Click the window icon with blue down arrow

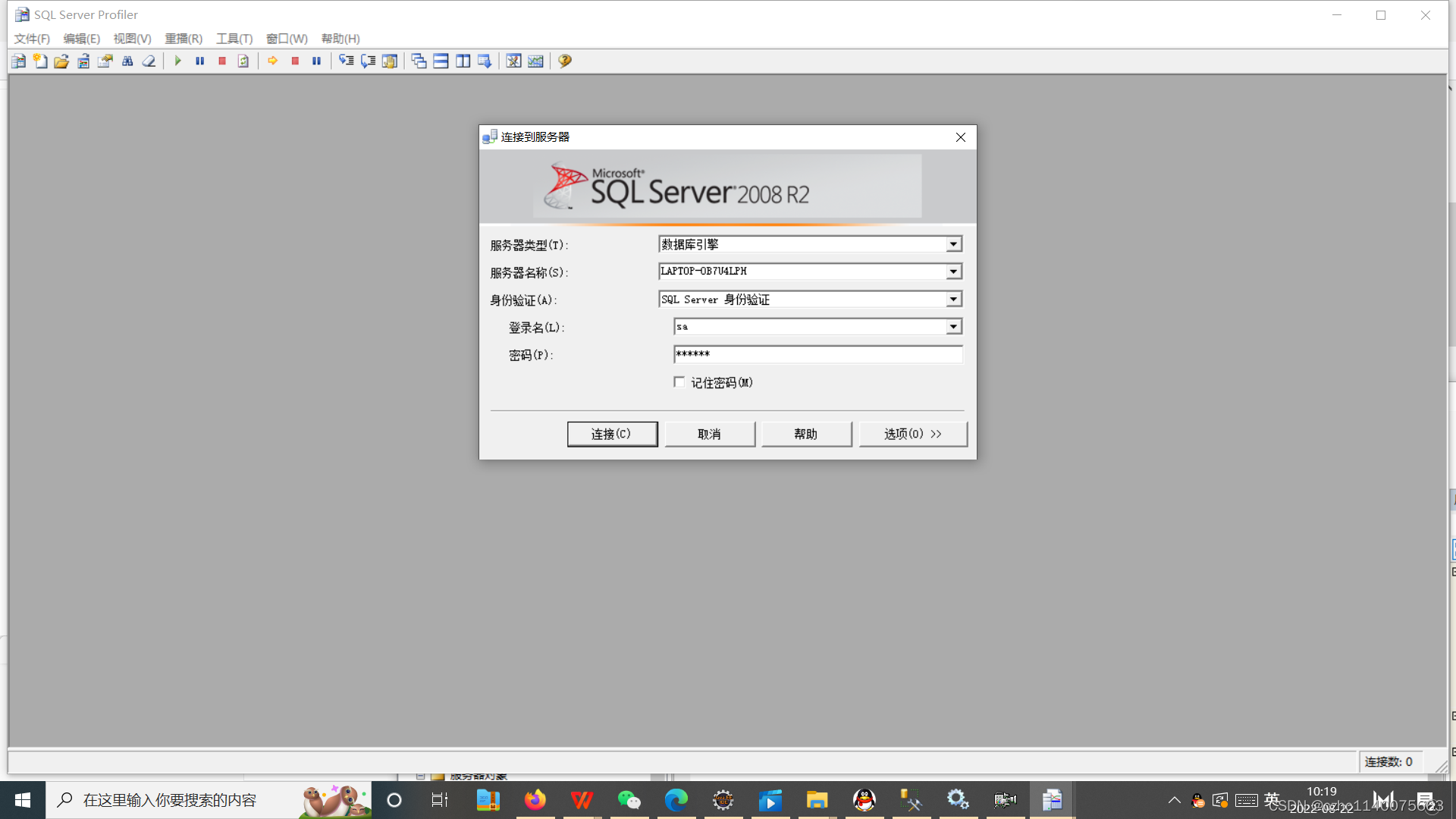(485, 61)
